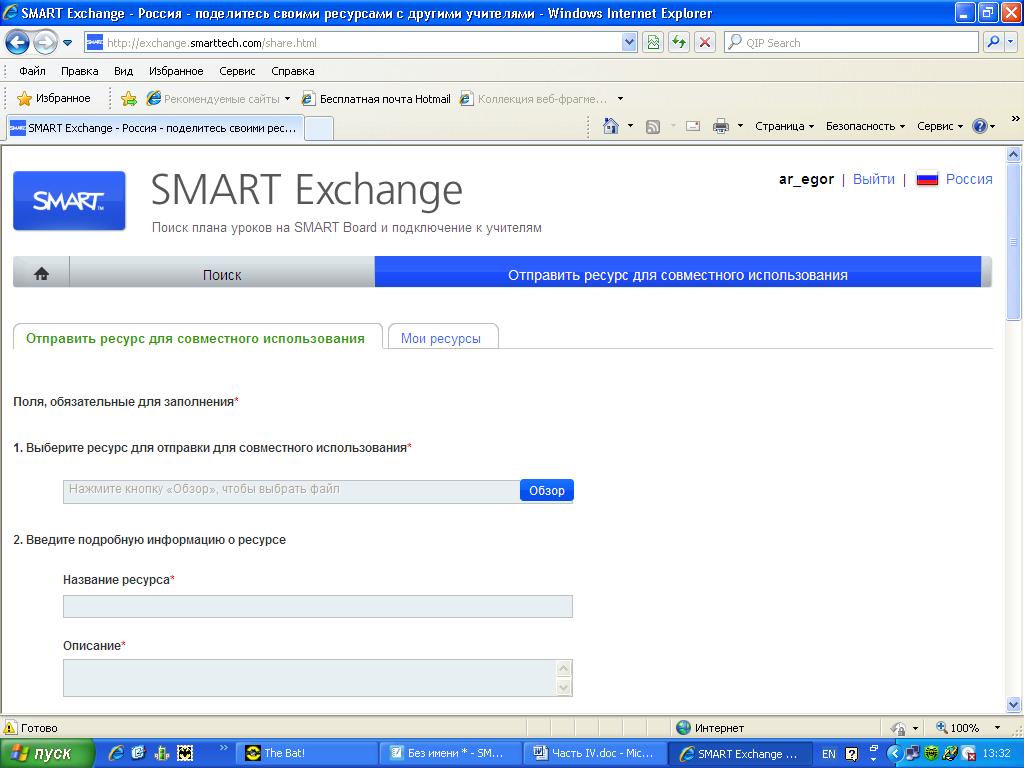Click the compatibility view icon
1024x768 pixels.
pos(652,43)
